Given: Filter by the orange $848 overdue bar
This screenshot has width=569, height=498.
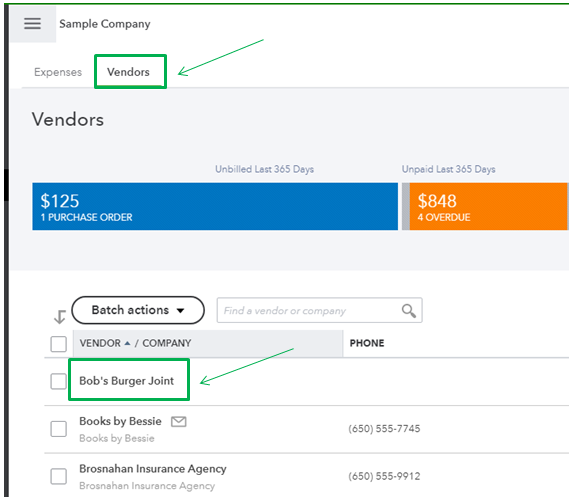Looking at the screenshot, I should (x=488, y=206).
